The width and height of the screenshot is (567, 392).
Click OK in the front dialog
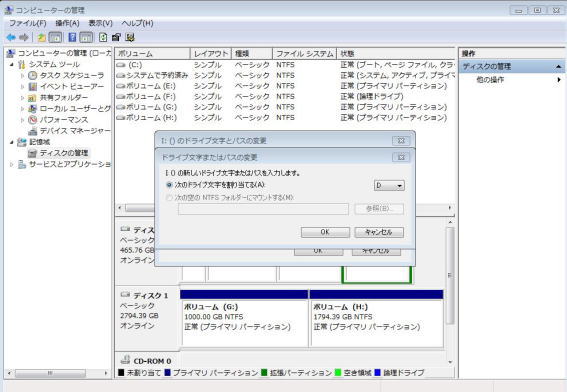click(325, 232)
